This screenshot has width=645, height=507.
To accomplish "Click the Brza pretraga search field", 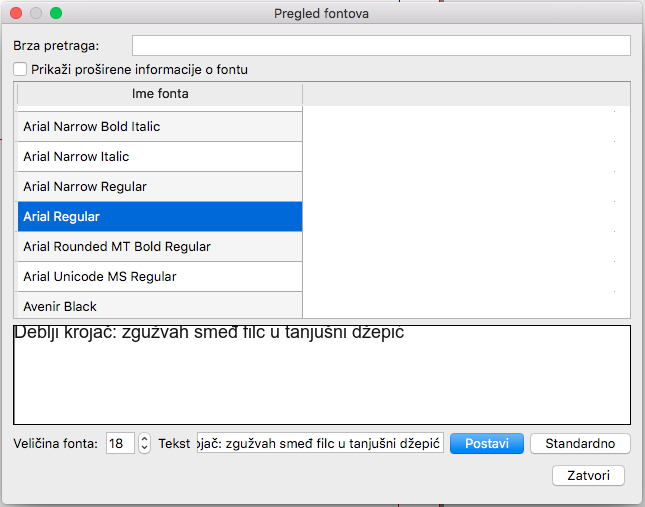I will 381,46.
